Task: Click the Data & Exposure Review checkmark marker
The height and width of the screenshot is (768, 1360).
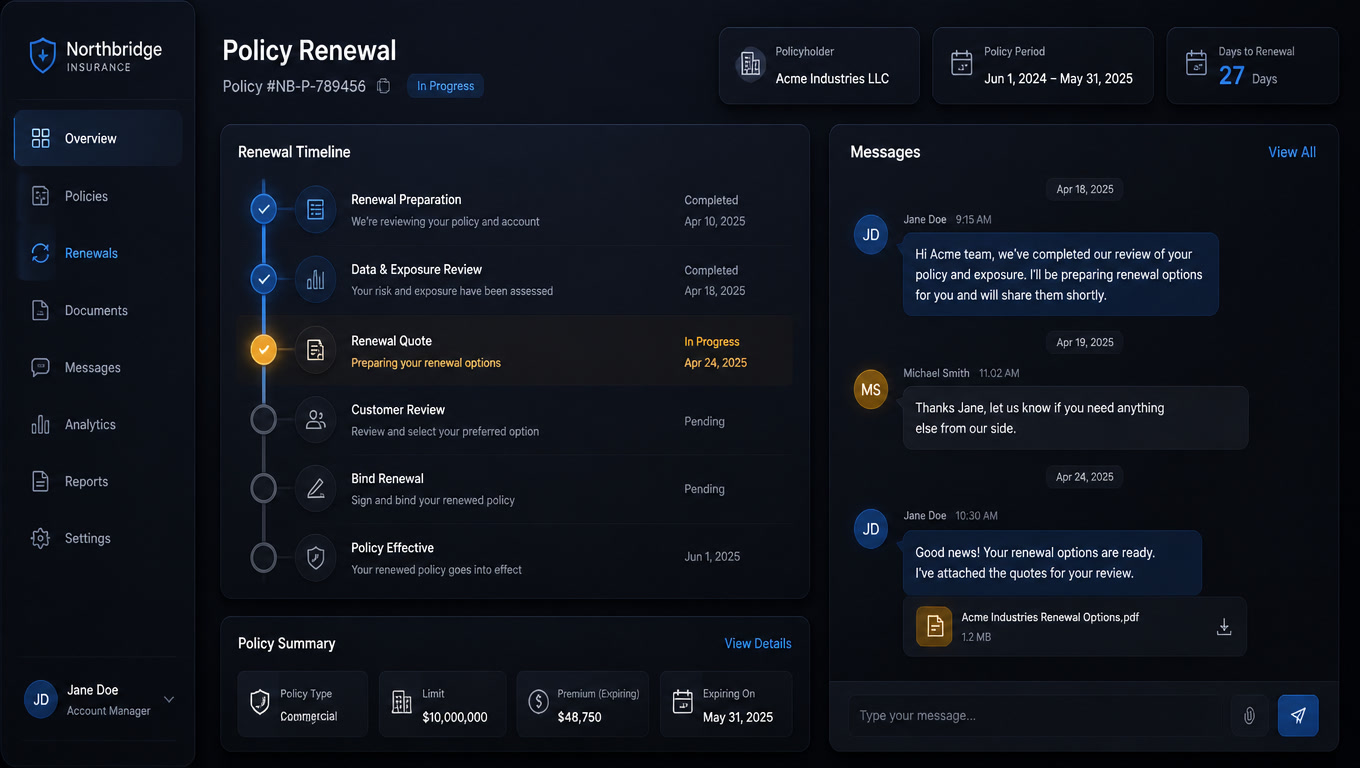Action: (263, 279)
